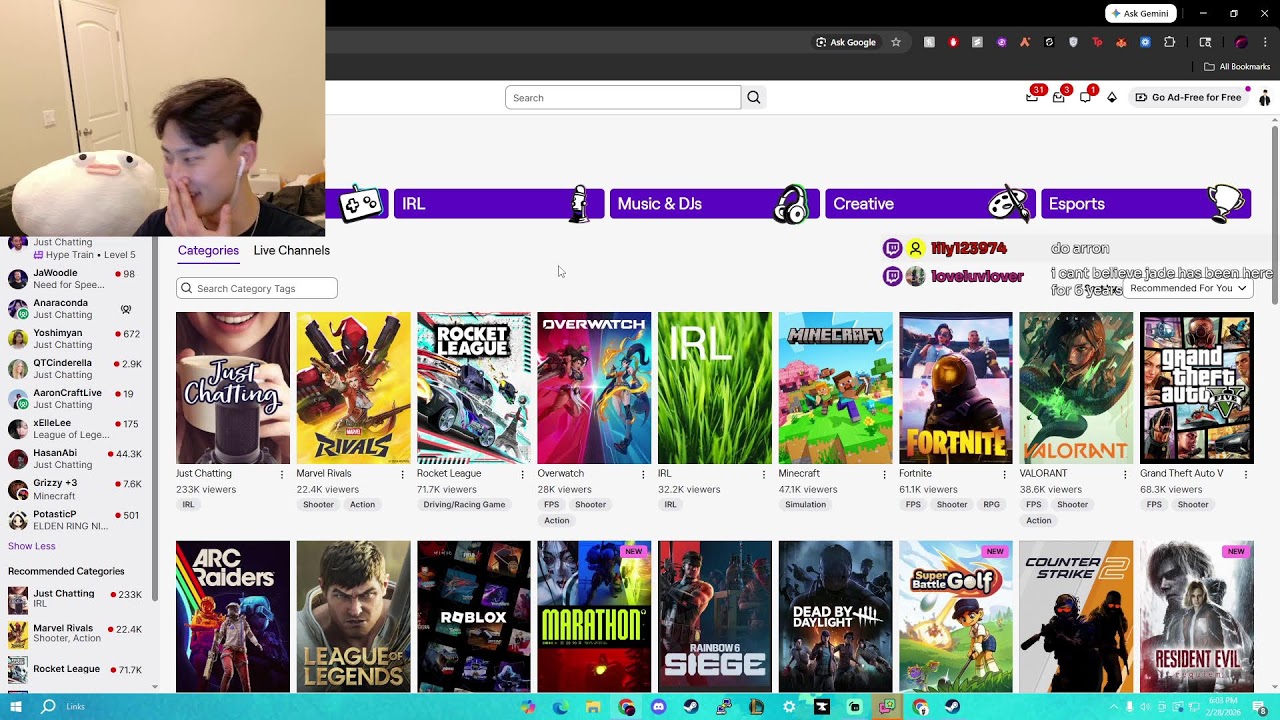Open the Music & DJs category banner

click(715, 204)
